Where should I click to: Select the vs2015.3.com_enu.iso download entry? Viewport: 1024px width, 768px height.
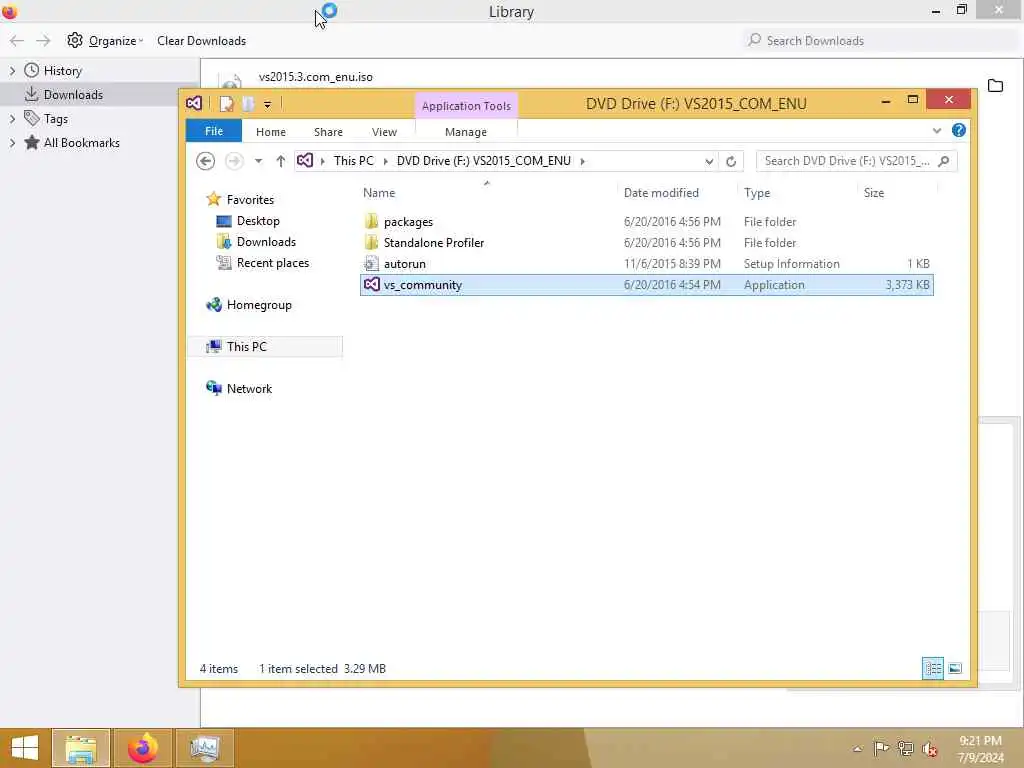pyautogui.click(x=315, y=77)
